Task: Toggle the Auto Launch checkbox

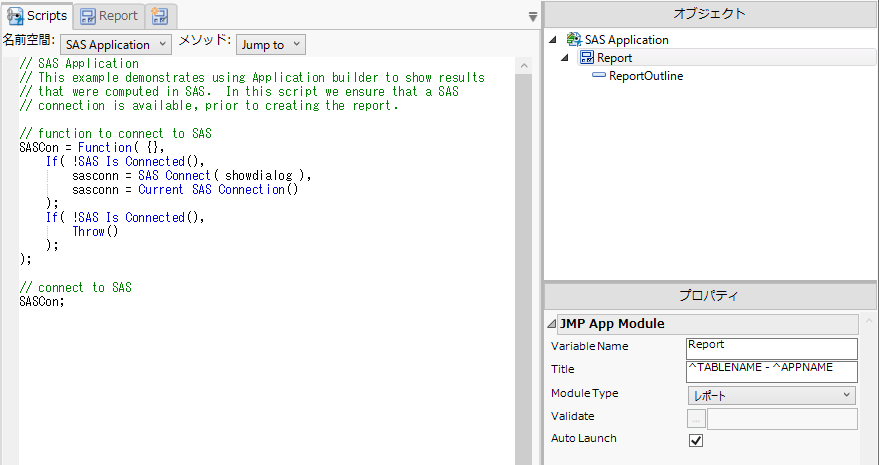Action: coord(697,440)
